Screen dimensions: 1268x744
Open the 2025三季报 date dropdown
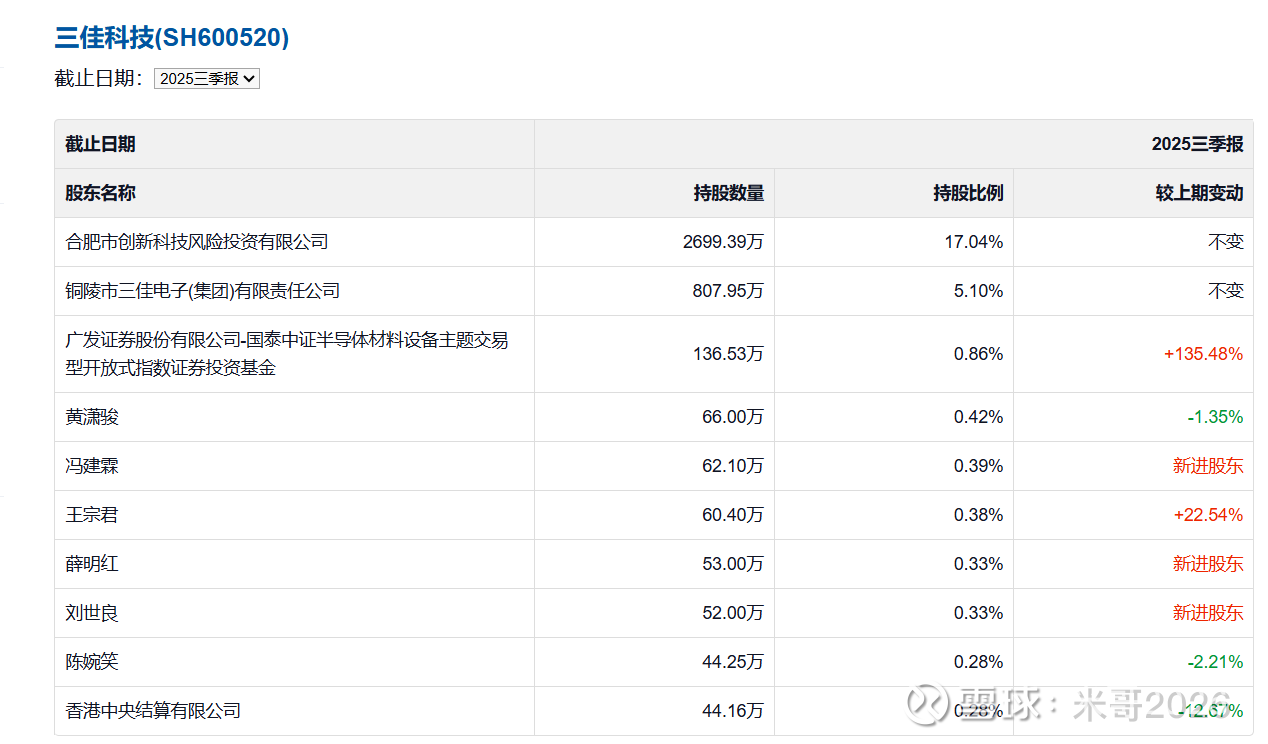[x=206, y=78]
